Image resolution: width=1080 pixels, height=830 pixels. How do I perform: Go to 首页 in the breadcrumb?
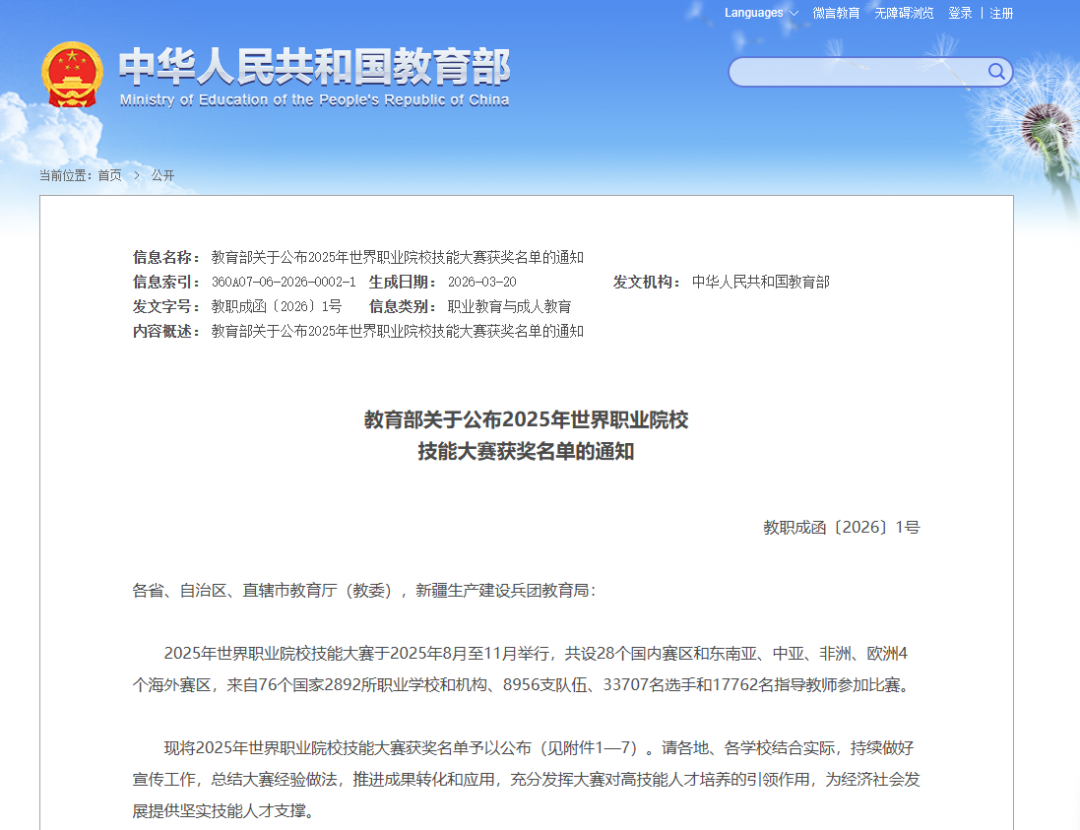pos(109,175)
